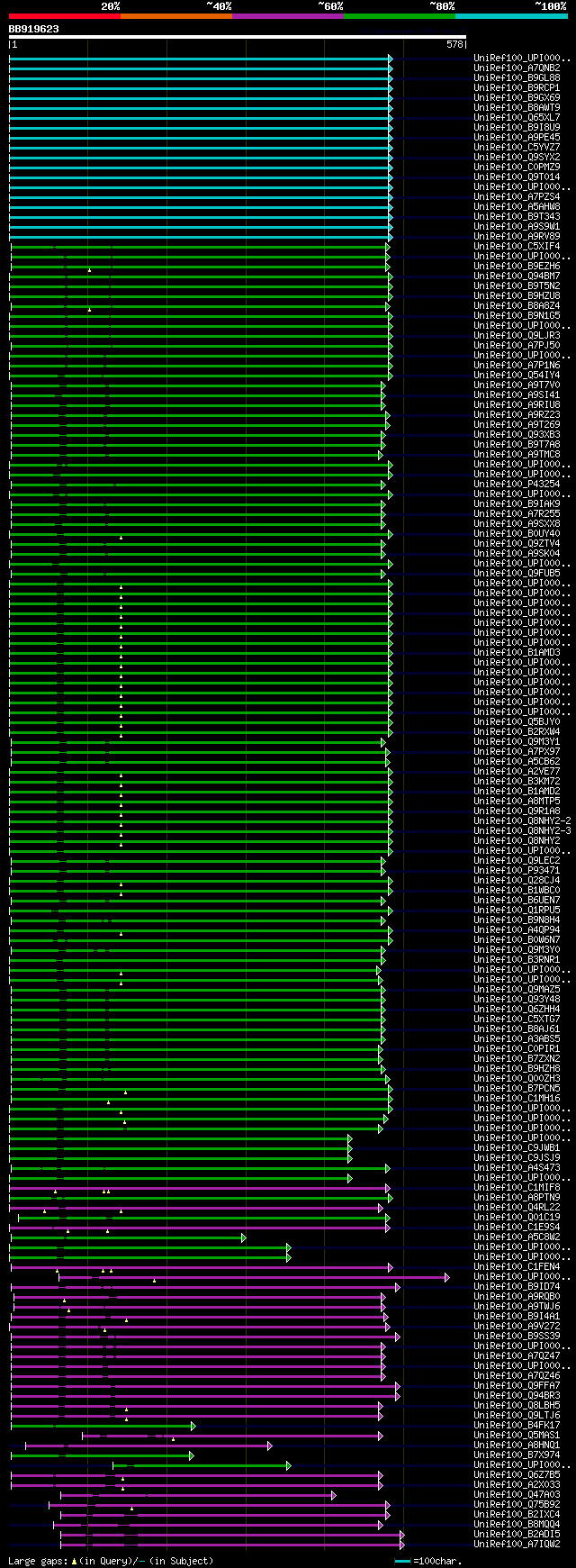The width and height of the screenshot is (576, 1568).
Task: Select label UniRef100_A9SI41
Action: click(x=517, y=394)
